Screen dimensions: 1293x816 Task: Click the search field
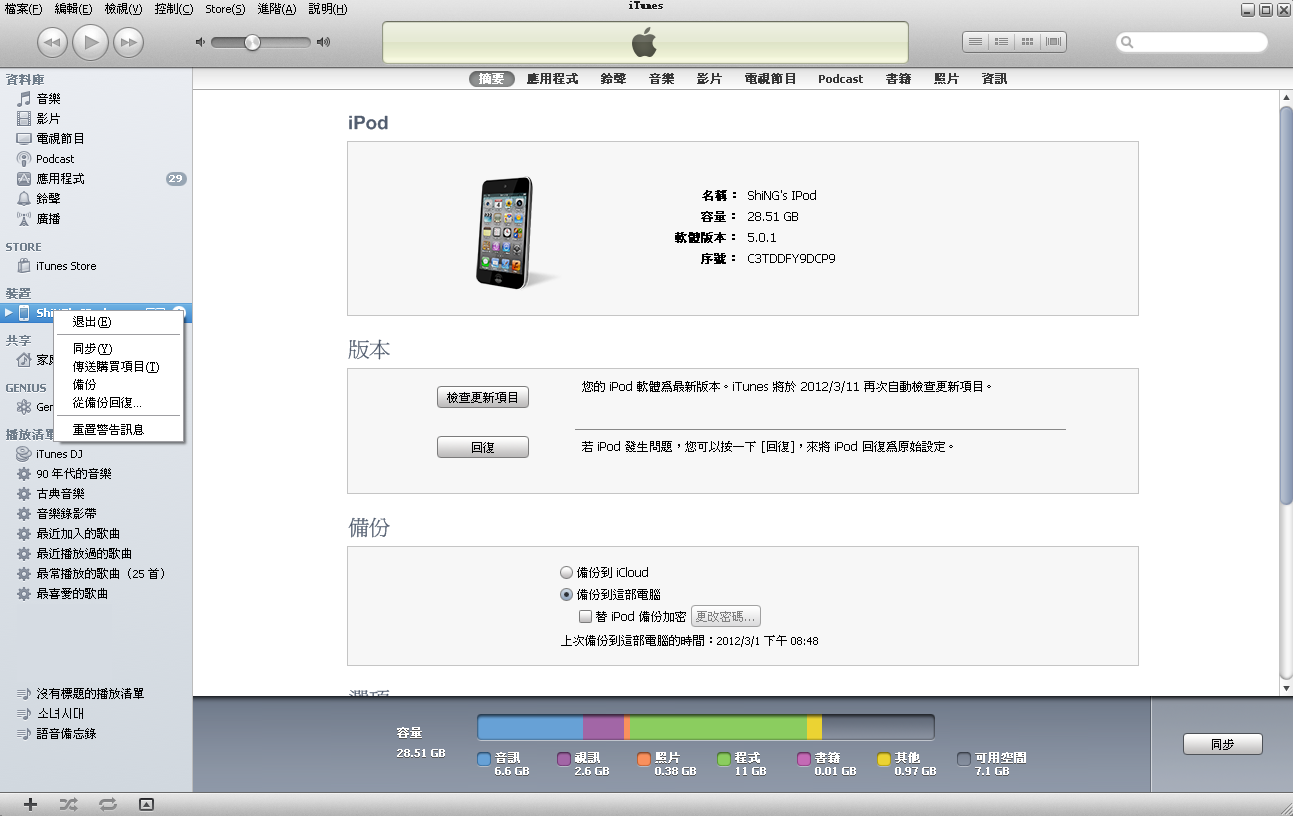pyautogui.click(x=1193, y=43)
